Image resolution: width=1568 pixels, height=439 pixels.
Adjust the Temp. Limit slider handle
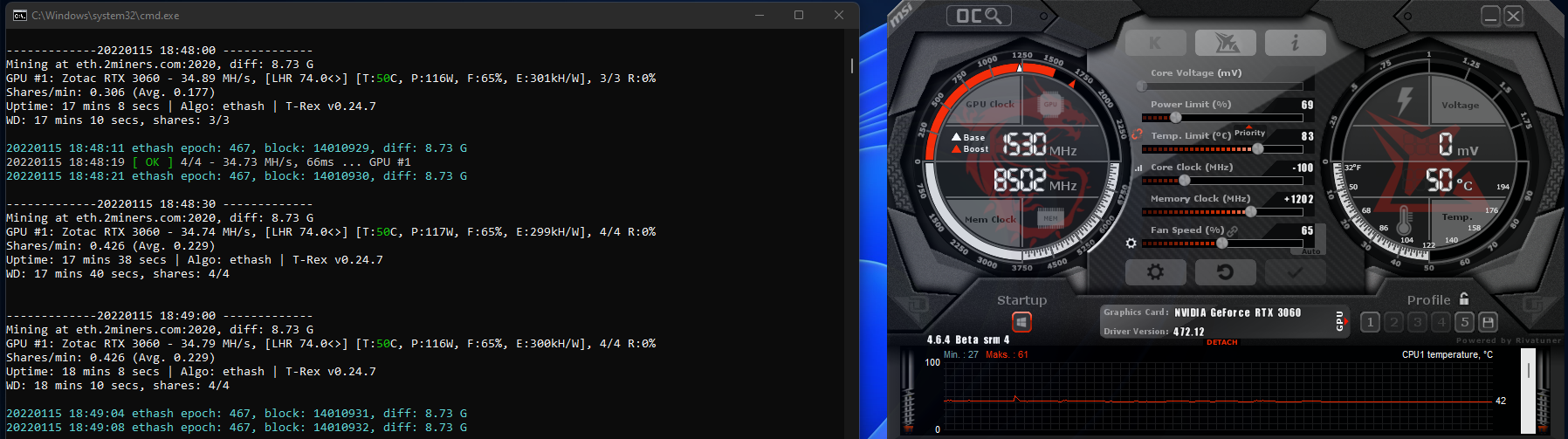[1258, 148]
